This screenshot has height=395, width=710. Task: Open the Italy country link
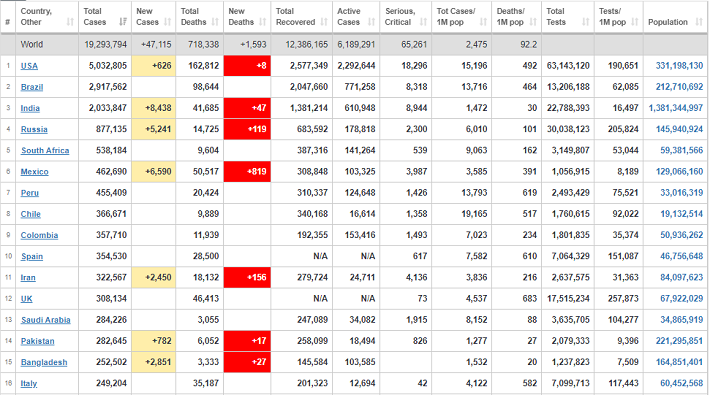[x=29, y=383]
